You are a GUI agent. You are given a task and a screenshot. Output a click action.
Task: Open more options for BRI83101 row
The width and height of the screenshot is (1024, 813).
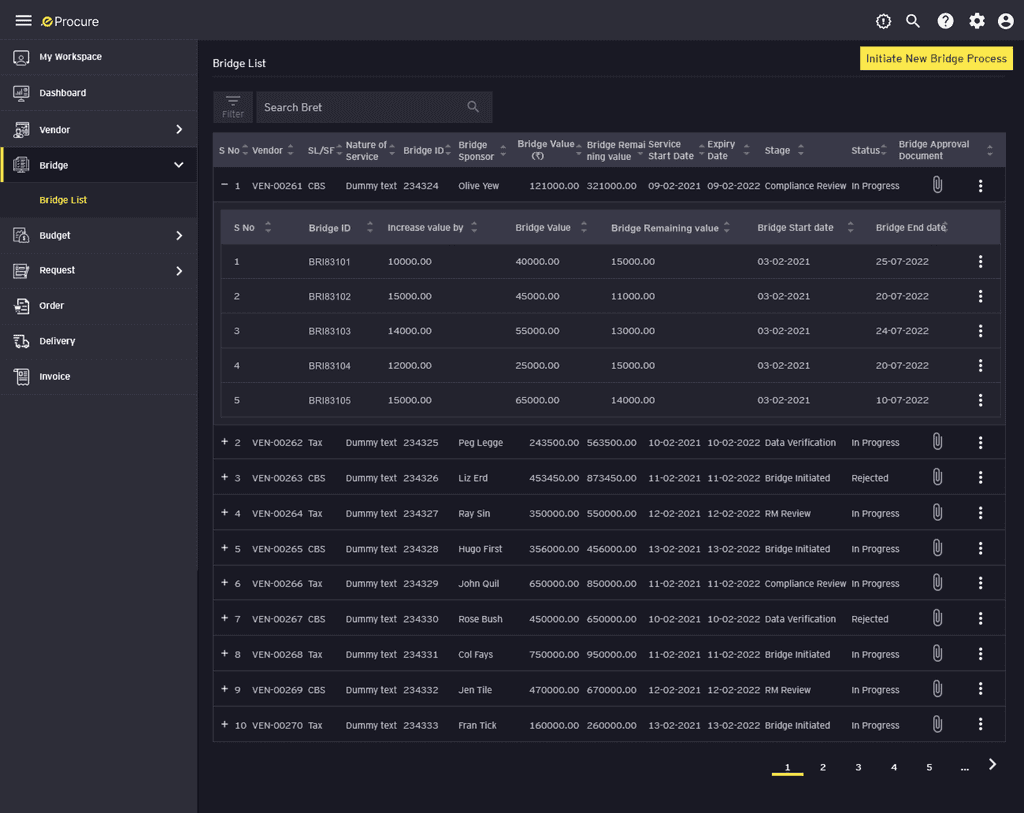coord(980,262)
